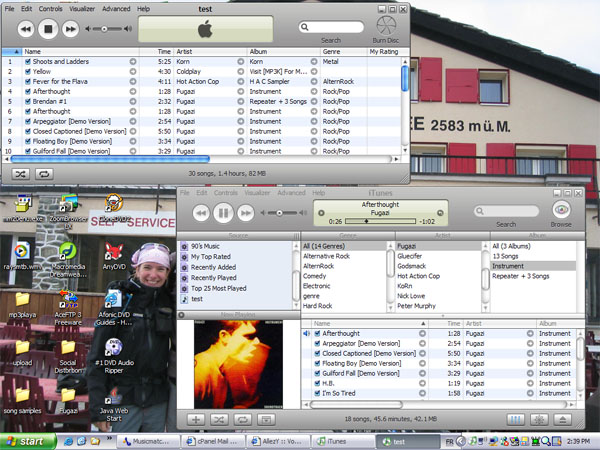Click arrow next to Shoots and Ladders
Image resolution: width=600 pixels, height=450 pixels.
pos(133,62)
